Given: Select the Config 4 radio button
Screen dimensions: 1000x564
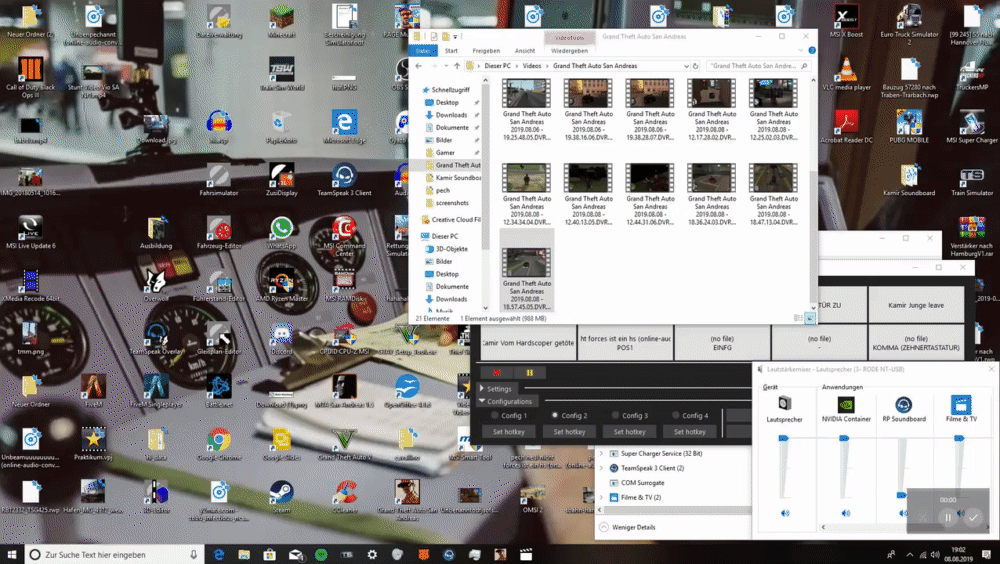Looking at the screenshot, I should 676,415.
